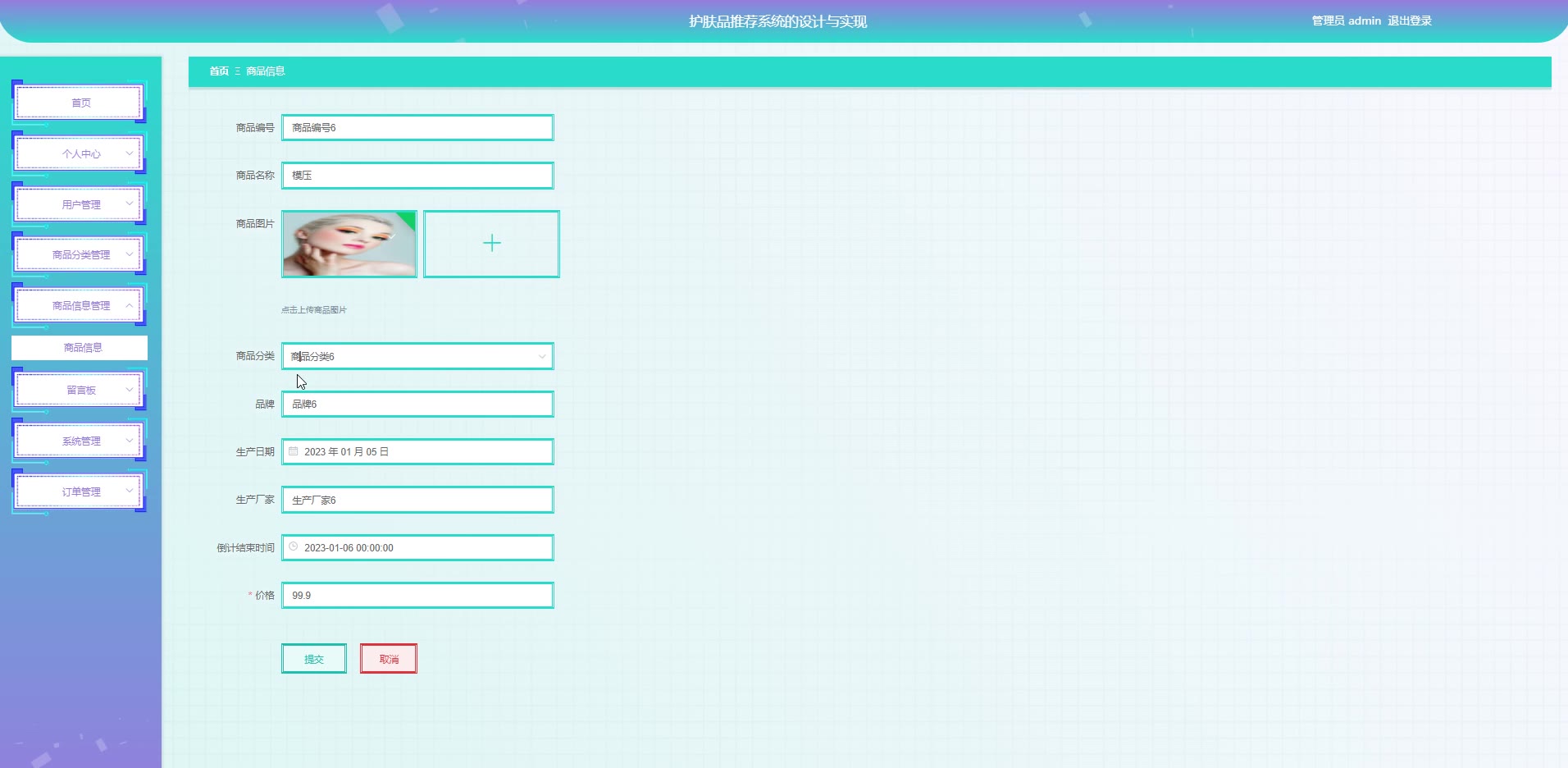Expand the 商品分类管理 menu chevron
This screenshot has width=1568, height=768.
(x=129, y=254)
